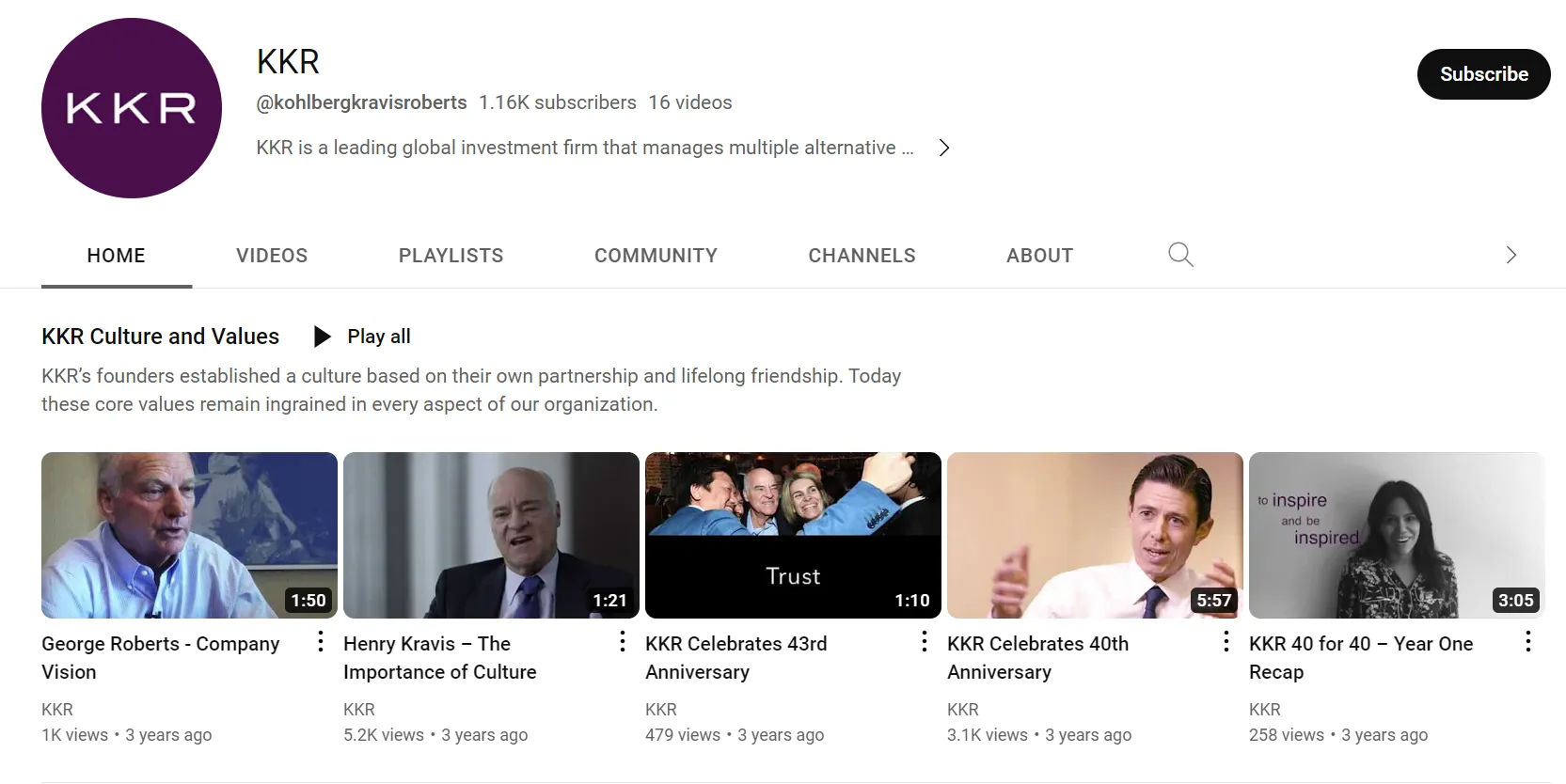Click channel name KKR under 40 for 40 video
This screenshot has width=1566, height=784.
[x=1265, y=710]
